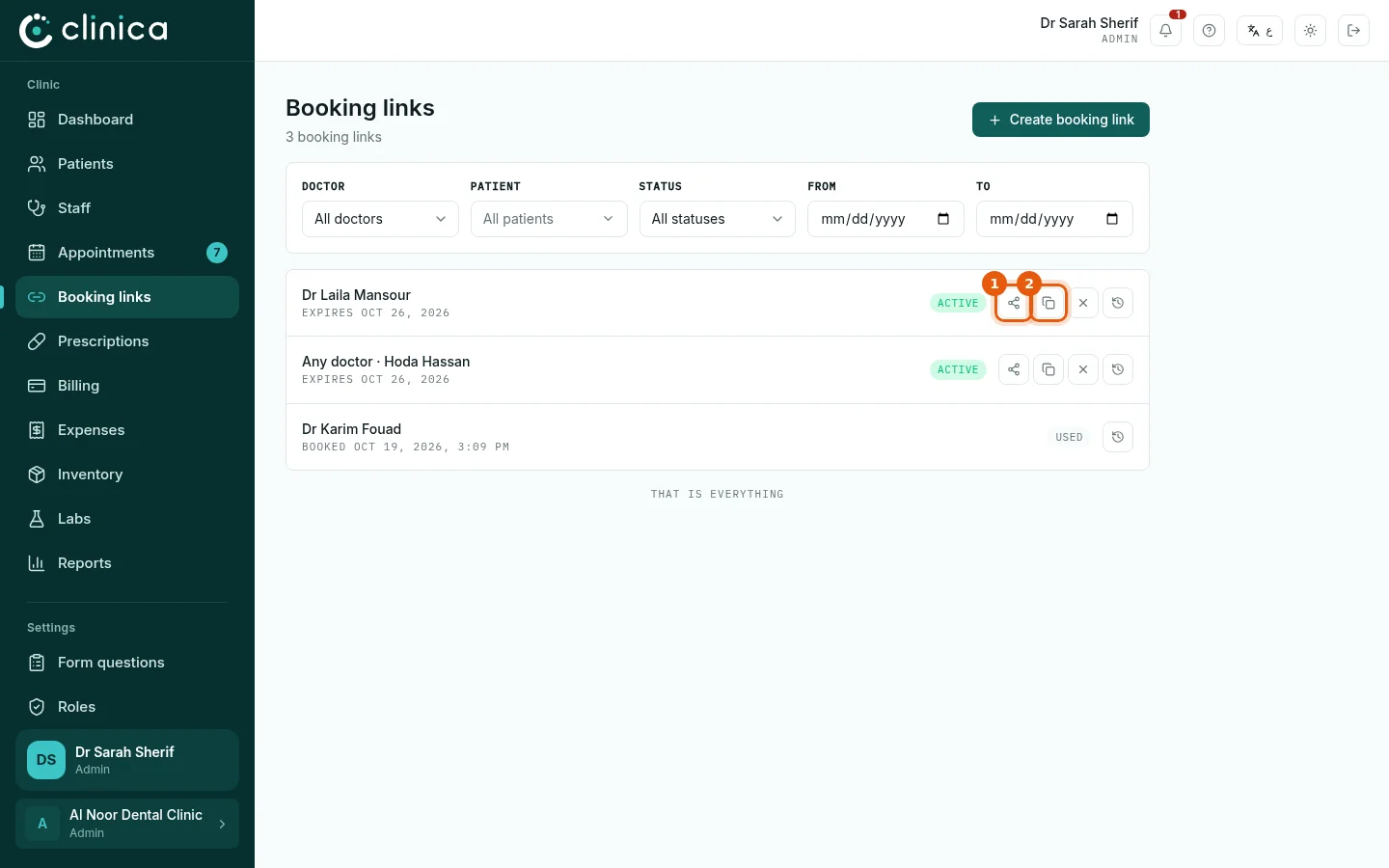Image resolution: width=1389 pixels, height=868 pixels.
Task: Open the notifications bell
Action: click(x=1165, y=31)
